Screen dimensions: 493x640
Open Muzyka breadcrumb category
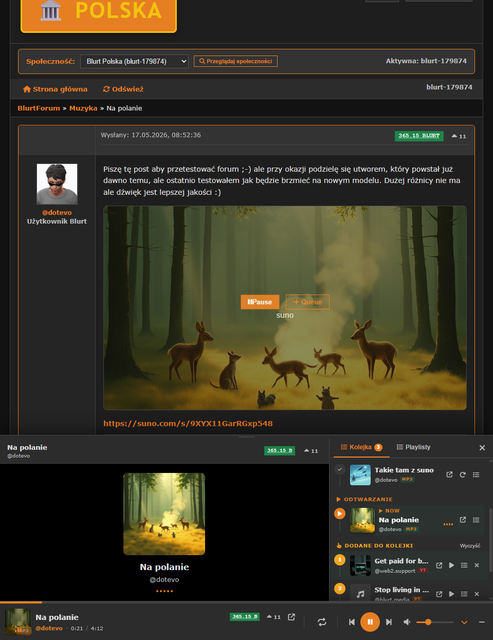tap(83, 108)
